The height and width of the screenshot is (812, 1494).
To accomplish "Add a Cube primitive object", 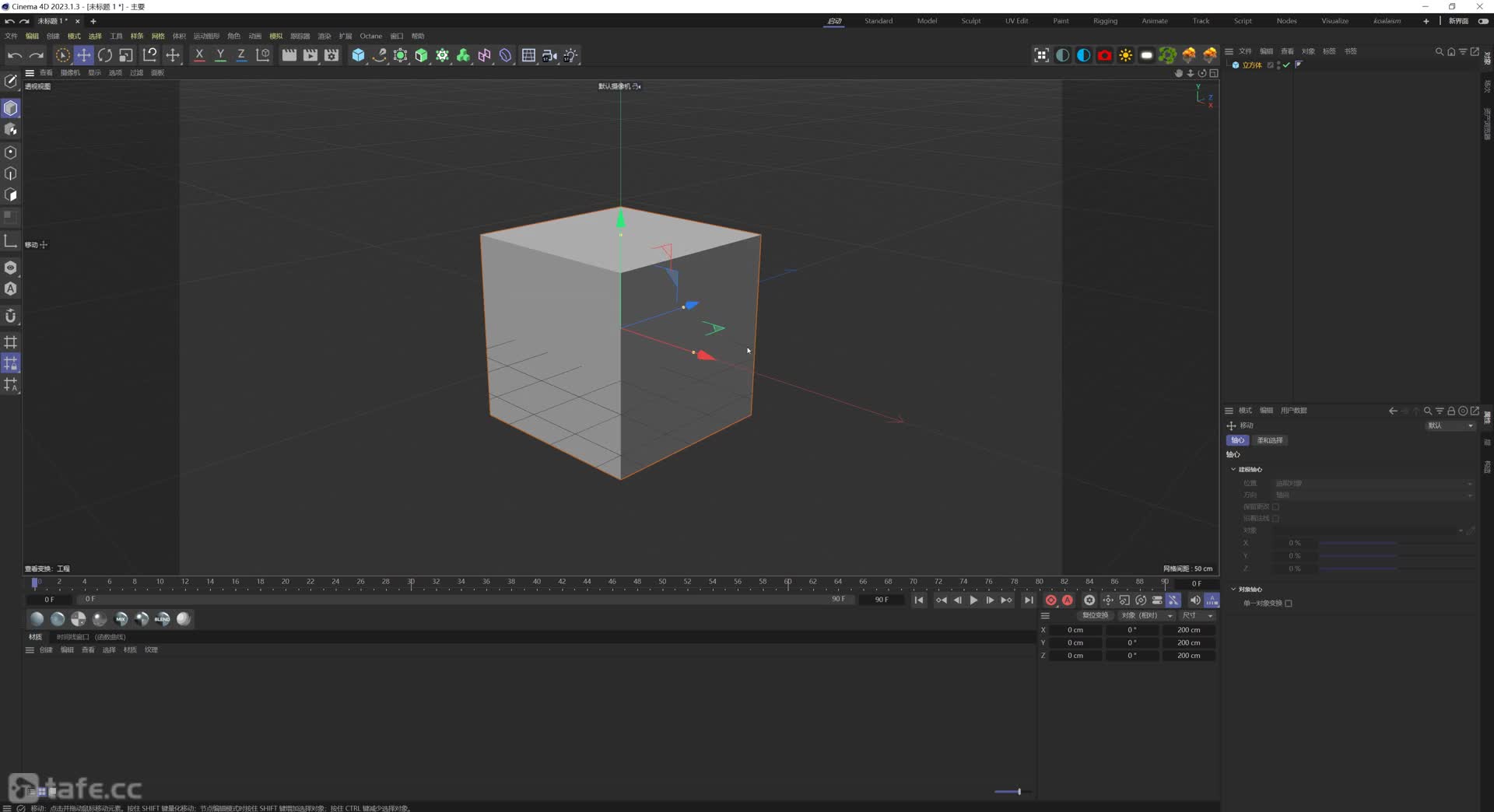I will click(x=358, y=55).
